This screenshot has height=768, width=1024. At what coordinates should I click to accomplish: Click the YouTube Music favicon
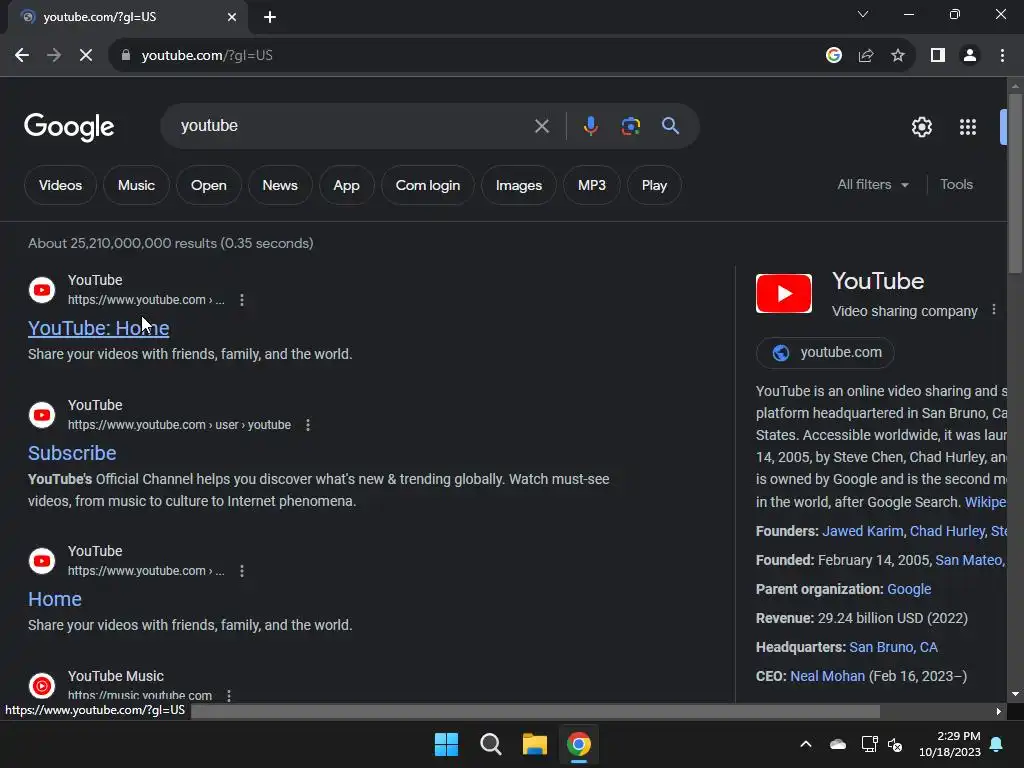[42, 686]
